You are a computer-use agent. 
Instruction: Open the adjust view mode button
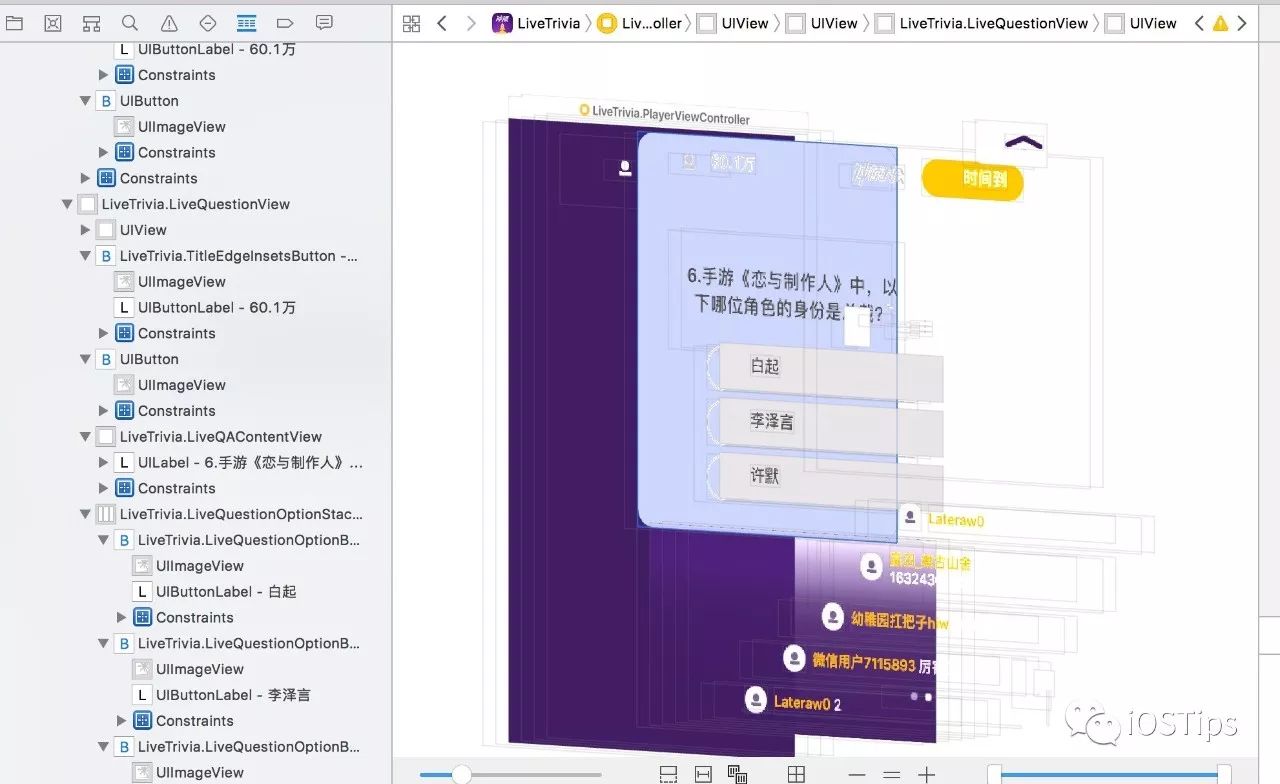tap(738, 774)
